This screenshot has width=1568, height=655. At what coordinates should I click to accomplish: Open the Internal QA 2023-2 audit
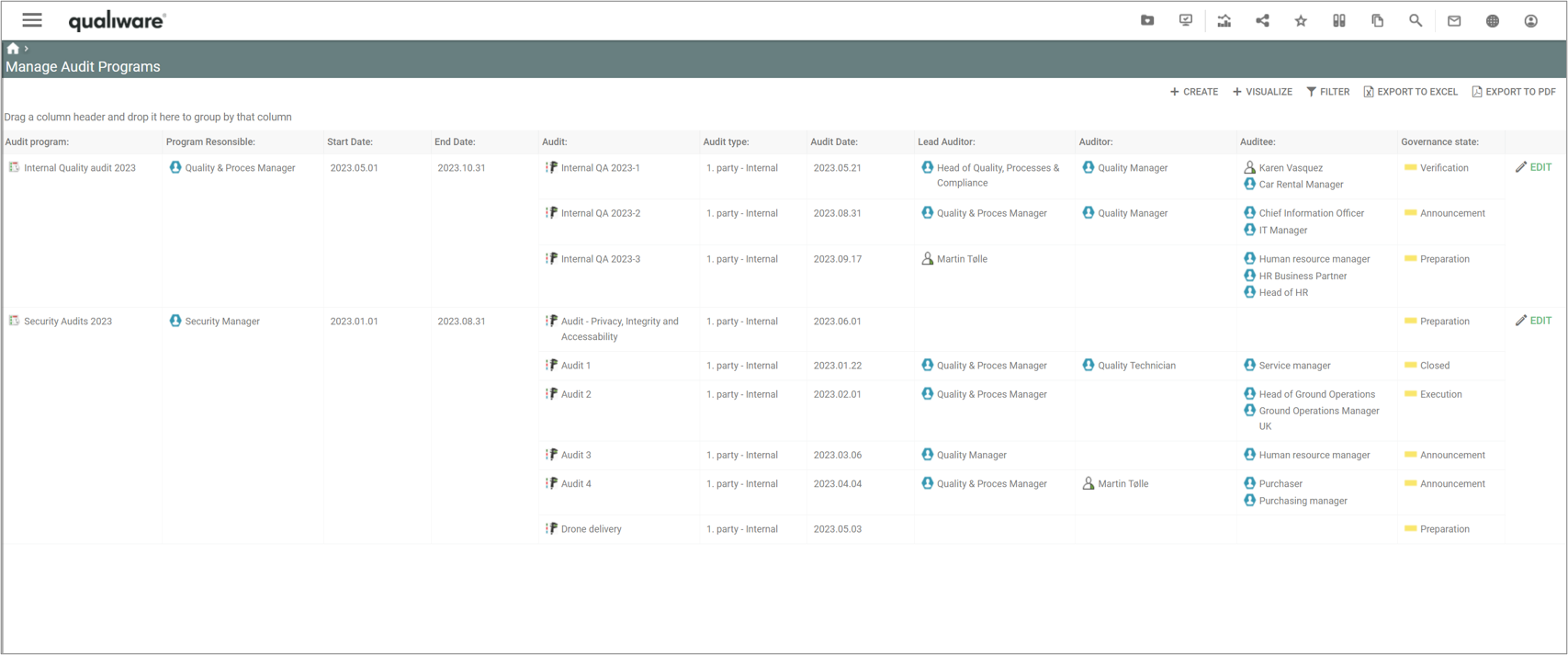pyautogui.click(x=601, y=213)
